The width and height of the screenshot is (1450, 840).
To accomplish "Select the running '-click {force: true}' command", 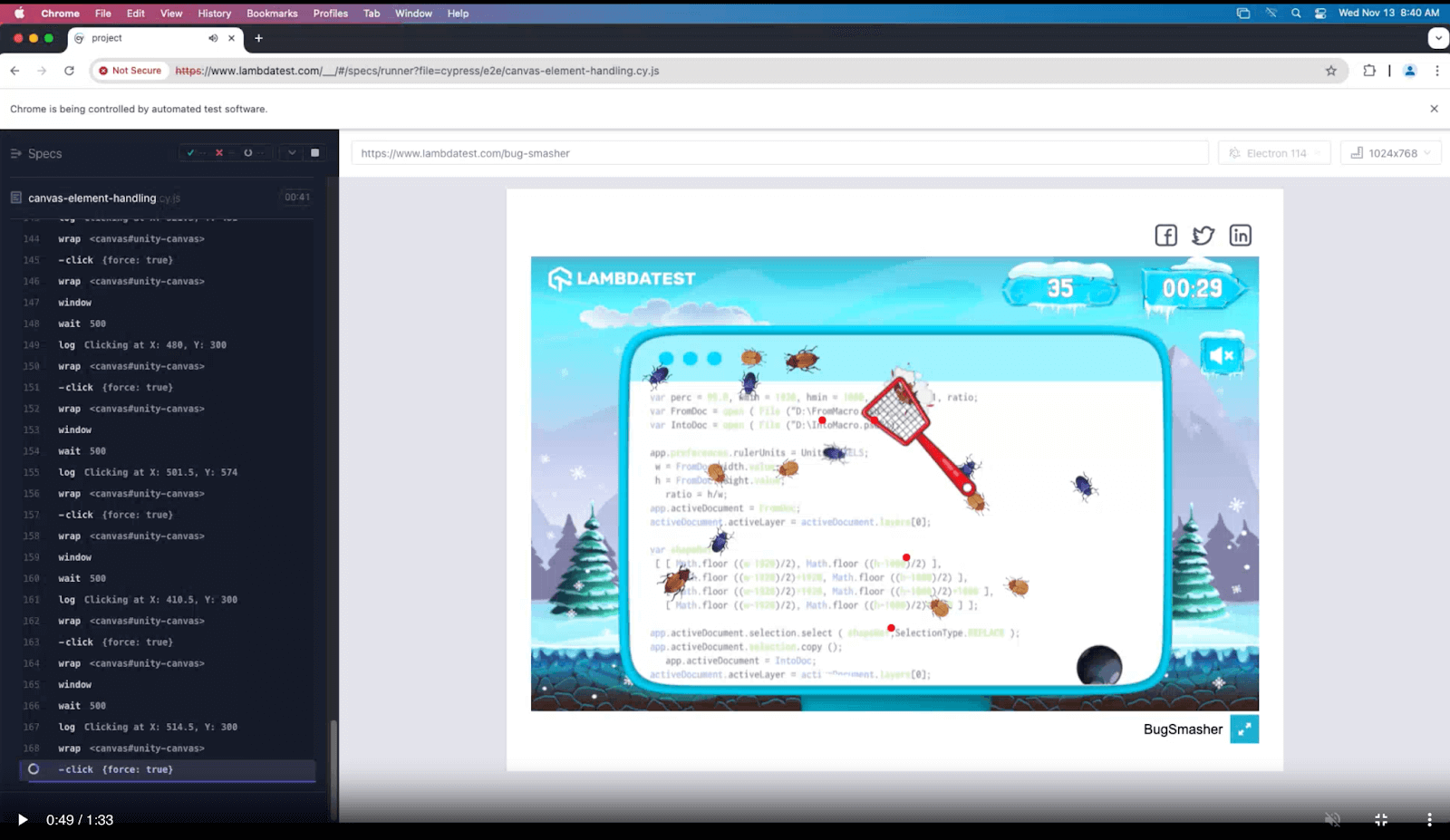I will pos(169,769).
